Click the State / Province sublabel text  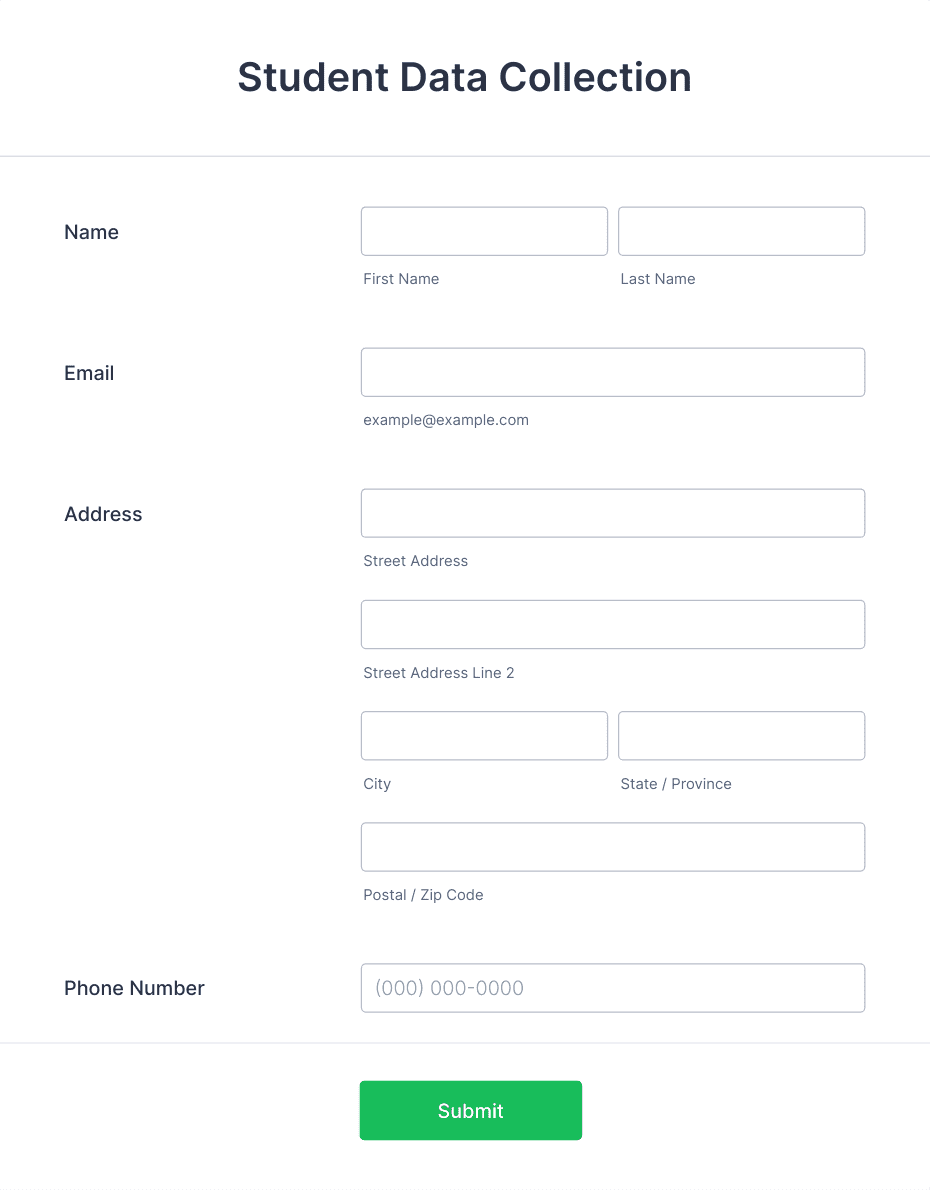point(676,784)
